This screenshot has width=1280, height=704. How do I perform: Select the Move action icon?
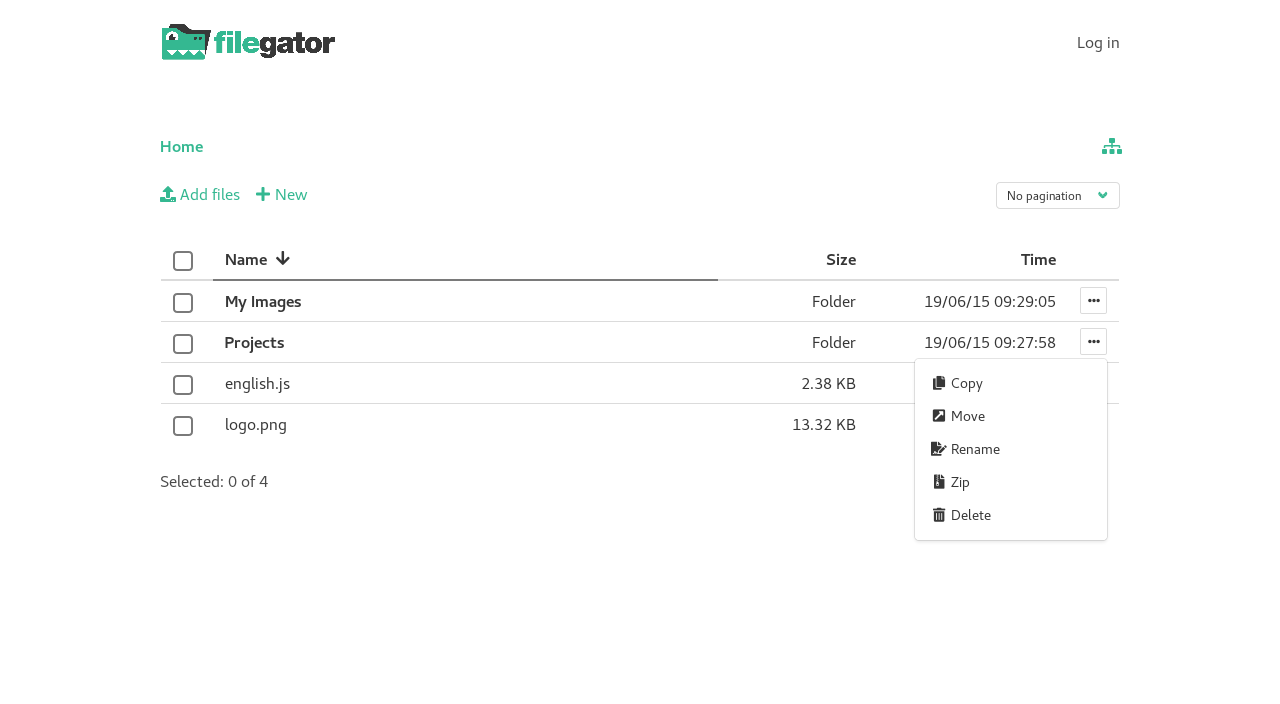pos(938,415)
